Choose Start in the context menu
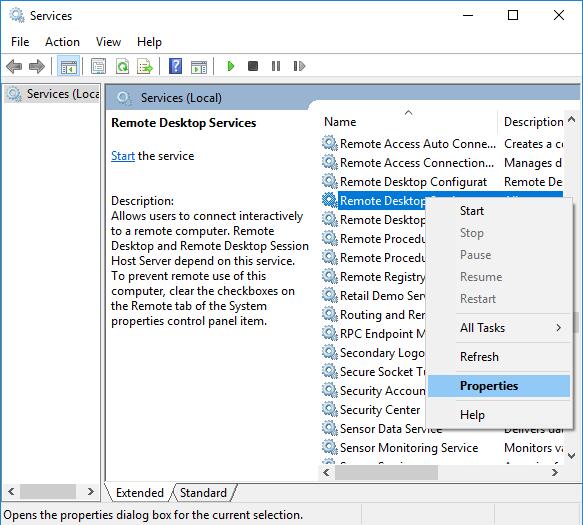Viewport: 583px width, 525px height. pyautogui.click(x=498, y=211)
